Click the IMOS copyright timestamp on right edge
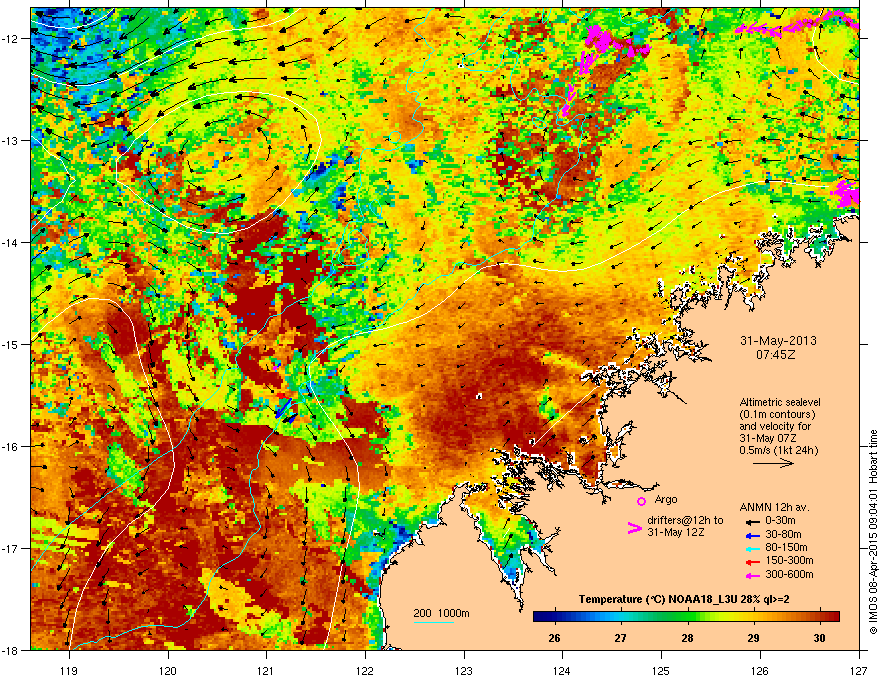 873,532
